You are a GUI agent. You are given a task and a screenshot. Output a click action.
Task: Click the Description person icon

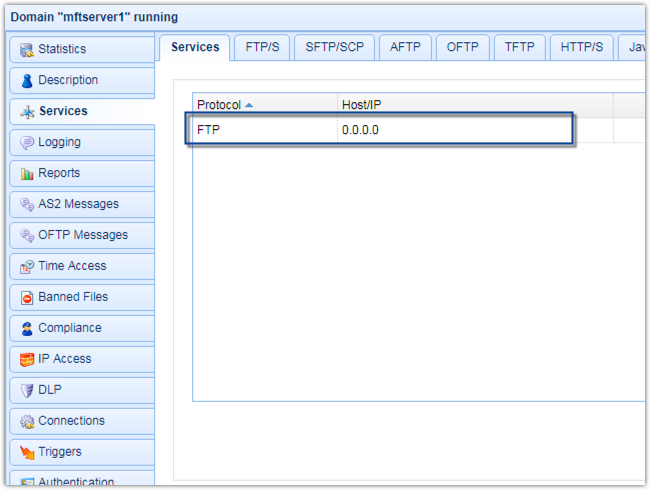(x=27, y=81)
